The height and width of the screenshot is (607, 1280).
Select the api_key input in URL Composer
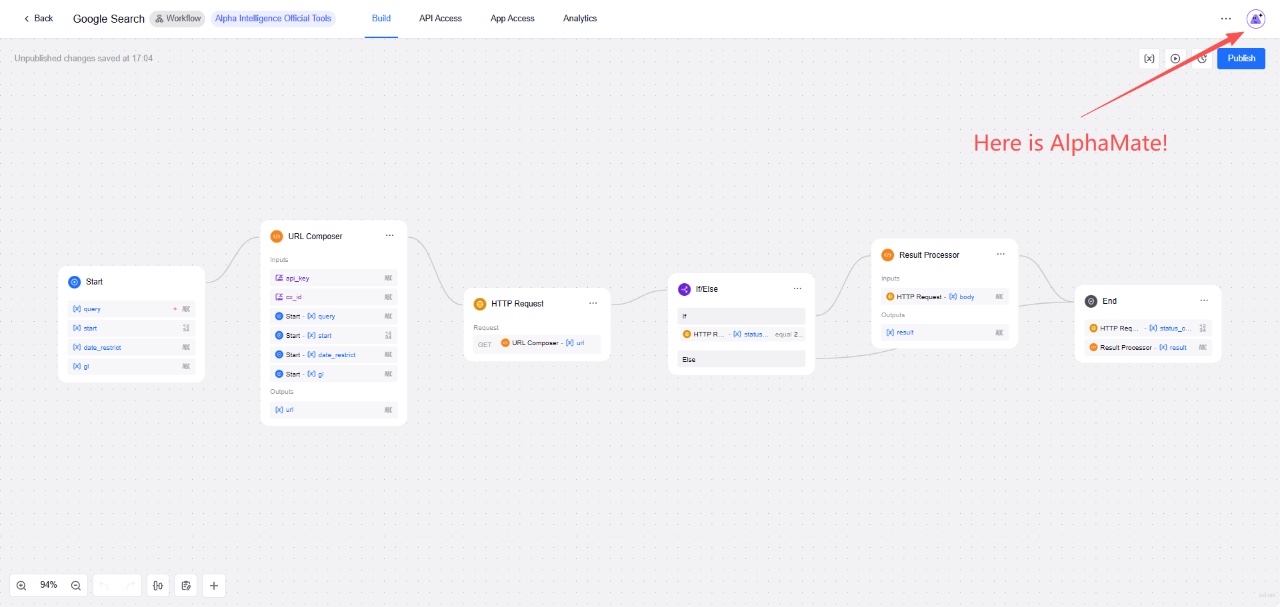[334, 278]
